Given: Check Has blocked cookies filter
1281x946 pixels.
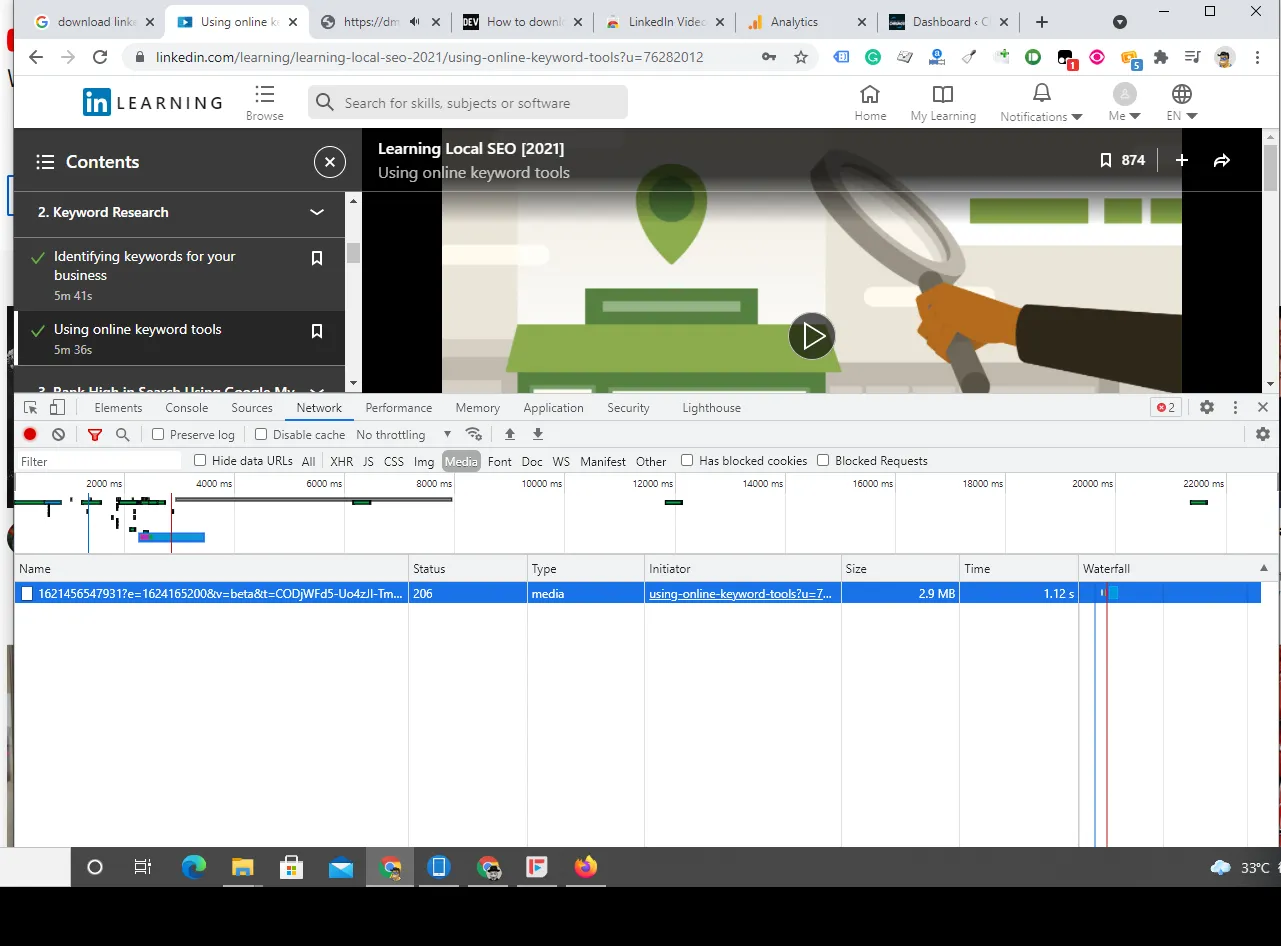Looking at the screenshot, I should tap(687, 460).
